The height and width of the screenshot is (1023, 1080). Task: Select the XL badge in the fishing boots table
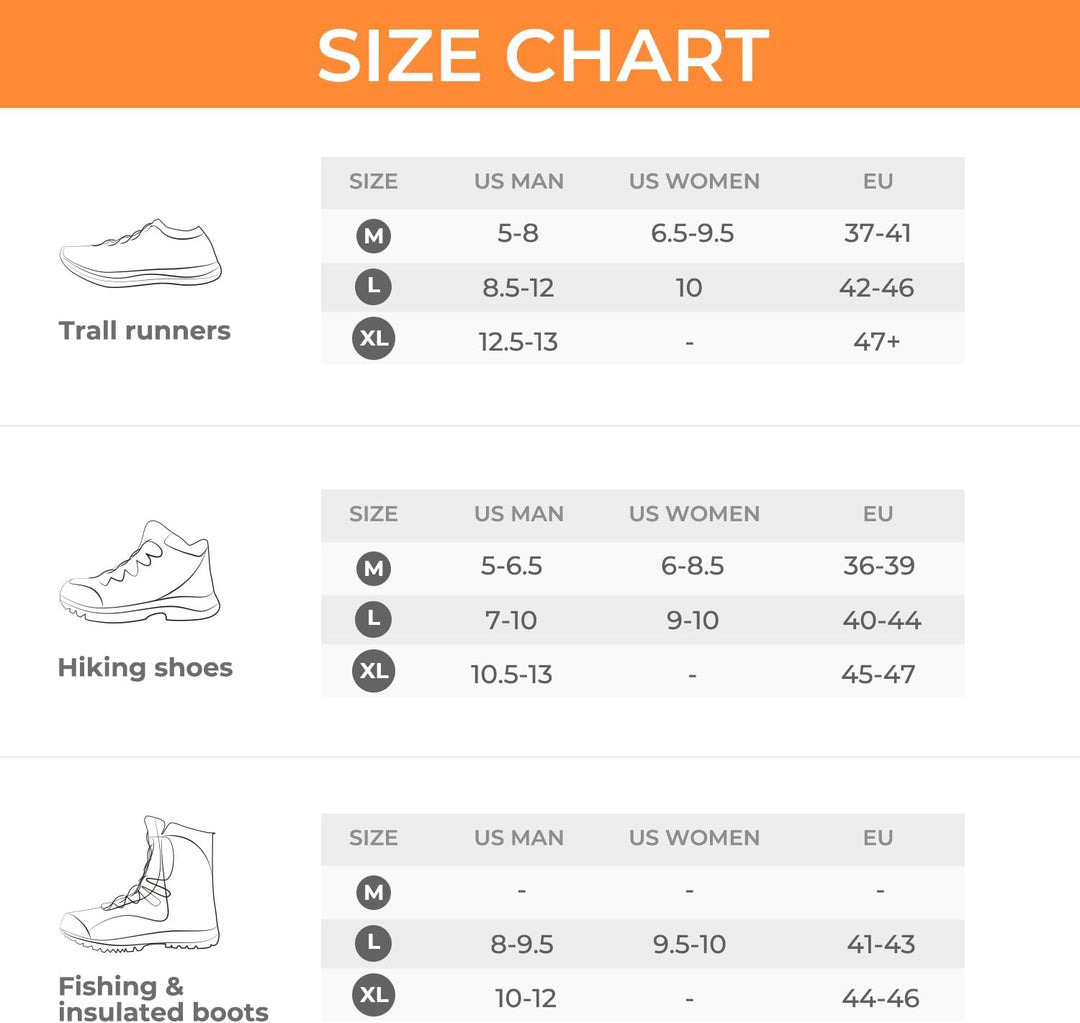point(374,996)
